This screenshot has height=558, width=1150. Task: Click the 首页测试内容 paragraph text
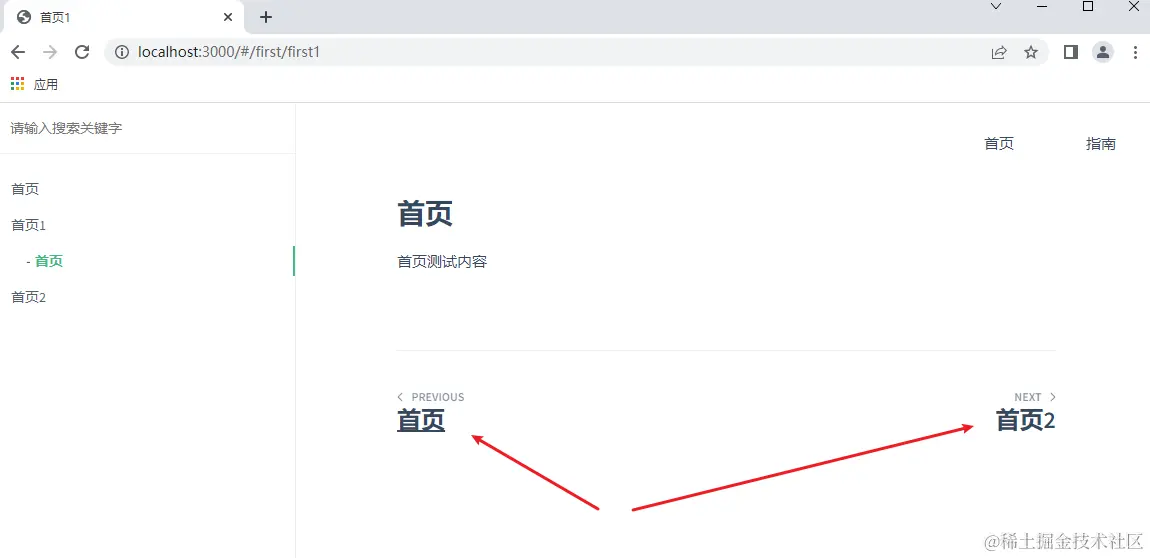pyautogui.click(x=442, y=262)
